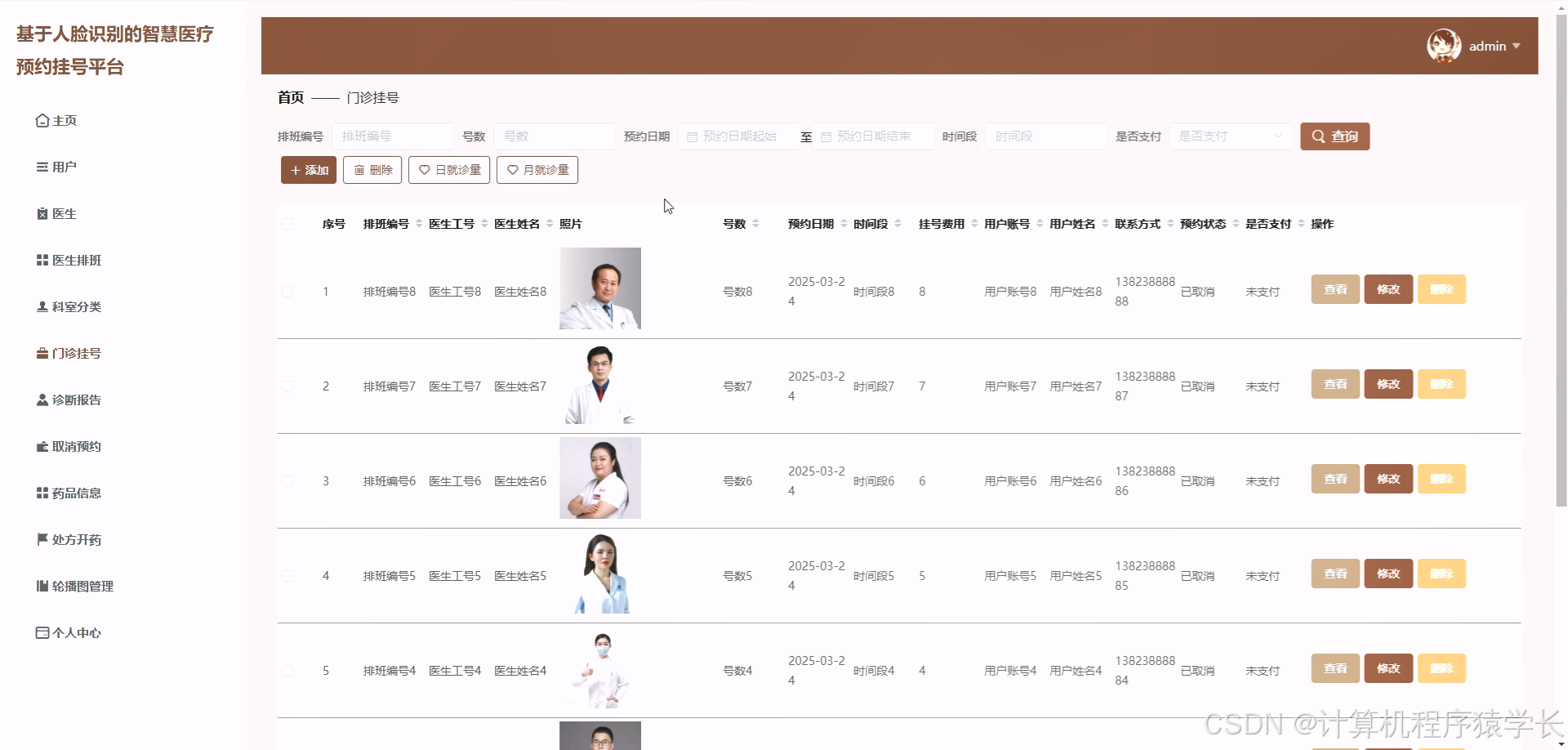Click the 医生排班 schedule icon
Image resolution: width=1568 pixels, height=750 pixels.
(x=42, y=260)
